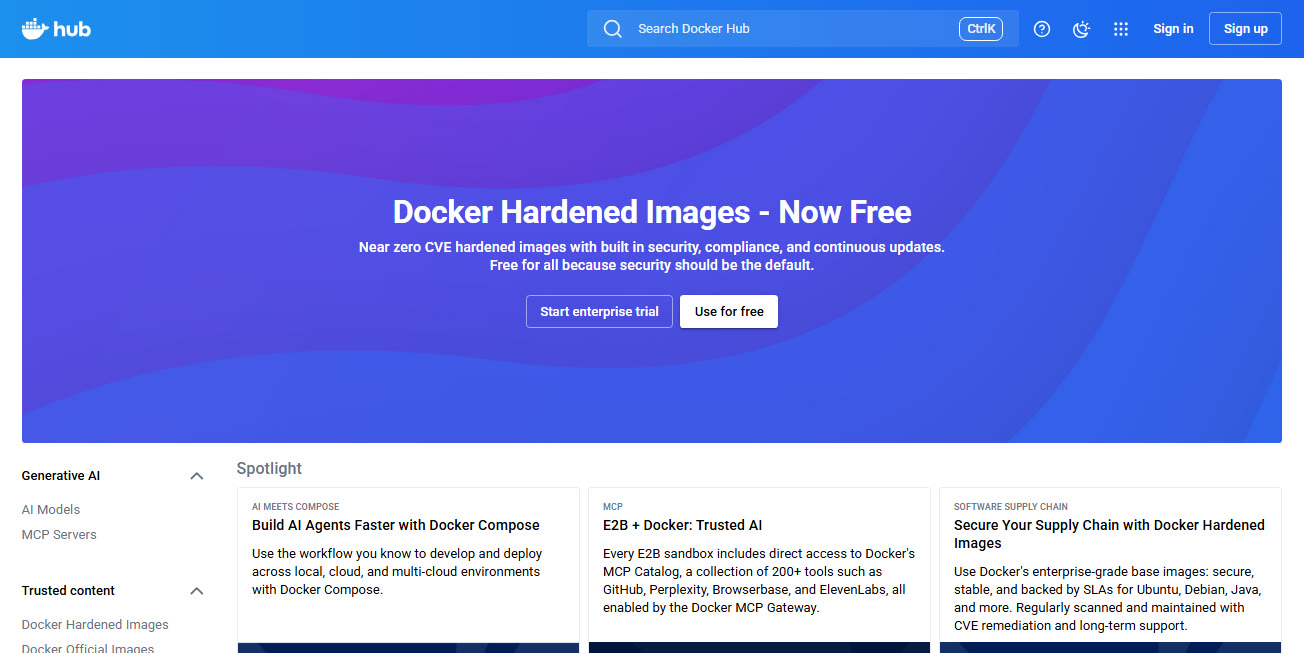Screen dimensions: 1304x653
Task: Open MCP Servers in the sidebar
Action: click(59, 535)
